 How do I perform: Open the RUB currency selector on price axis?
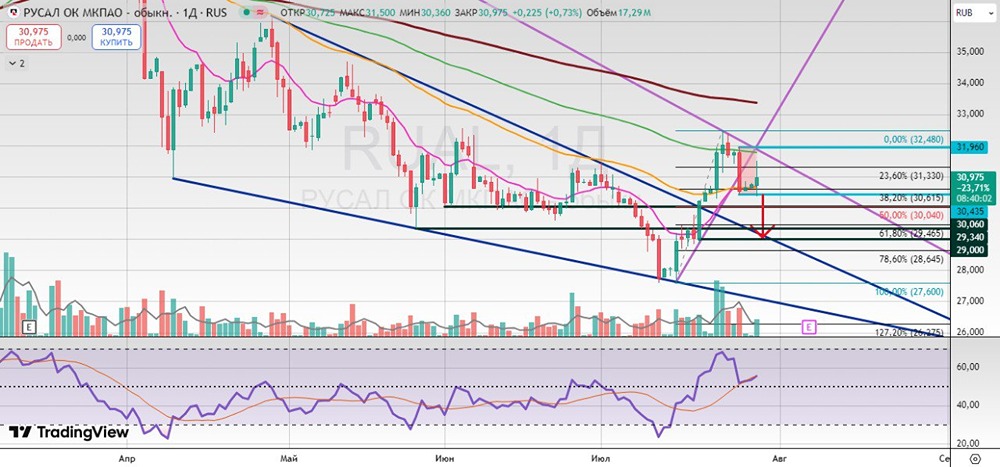974,13
